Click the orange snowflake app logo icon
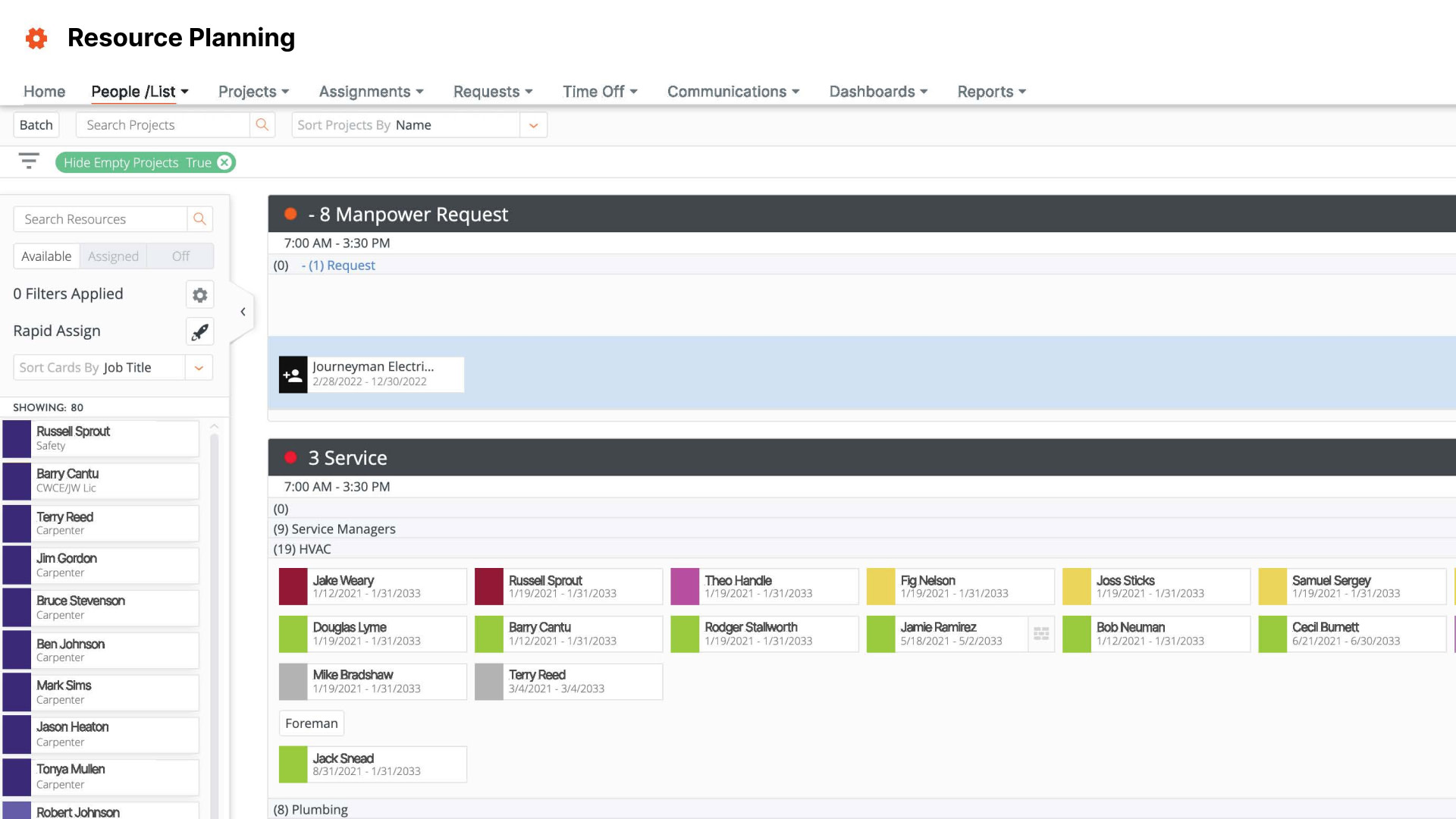1456x819 pixels. pyautogui.click(x=36, y=37)
